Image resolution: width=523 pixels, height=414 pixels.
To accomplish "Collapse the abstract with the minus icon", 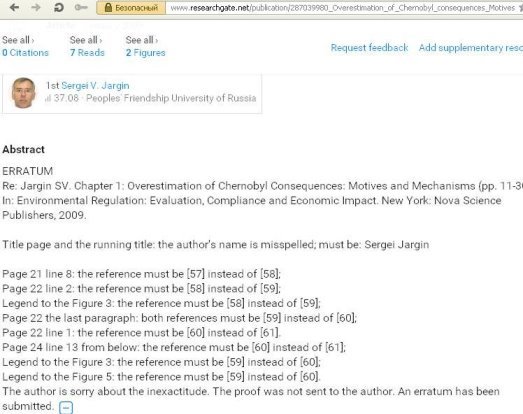I will pos(66,407).
